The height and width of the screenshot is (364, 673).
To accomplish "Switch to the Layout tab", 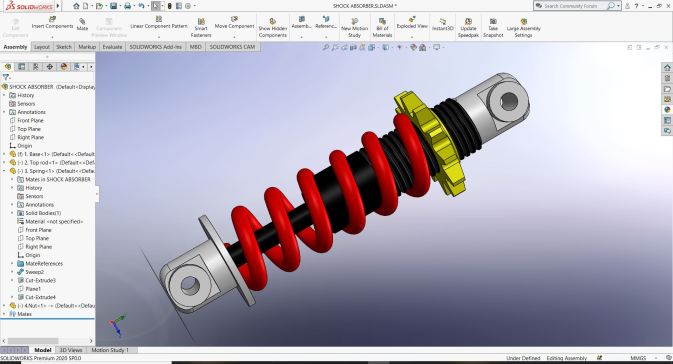I will 42,47.
